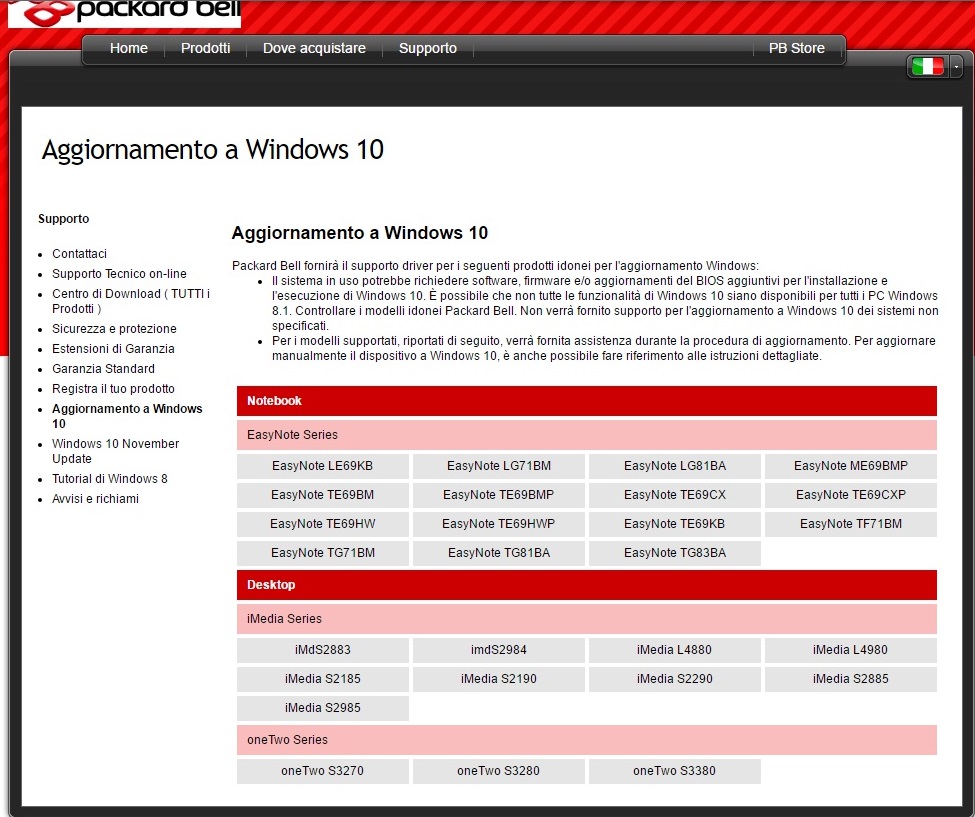Open the language dropdown arrow beside flag
Viewport: 975px width, 817px height.
coord(957,66)
